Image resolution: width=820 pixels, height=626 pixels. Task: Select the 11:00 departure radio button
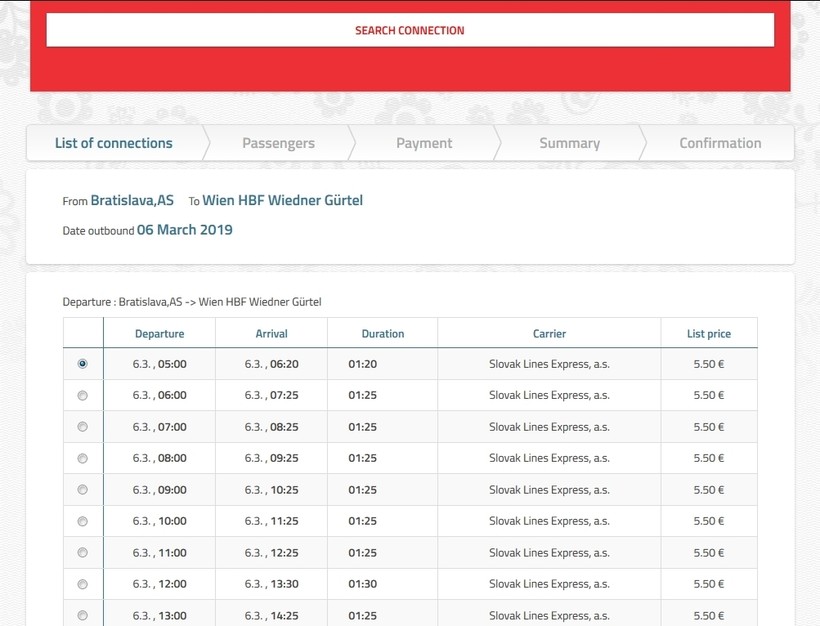pyautogui.click(x=83, y=553)
